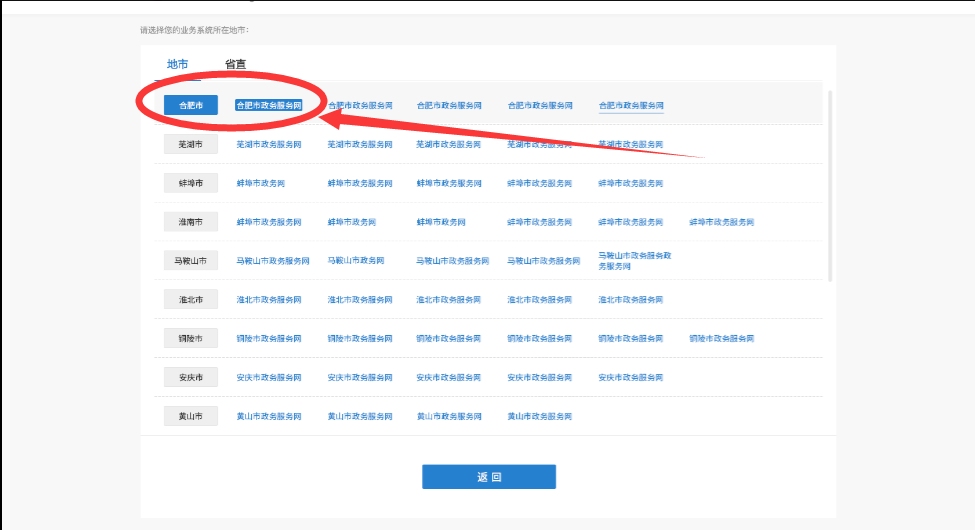
Task: Select the 合肥市 city button
Action: (x=190, y=105)
